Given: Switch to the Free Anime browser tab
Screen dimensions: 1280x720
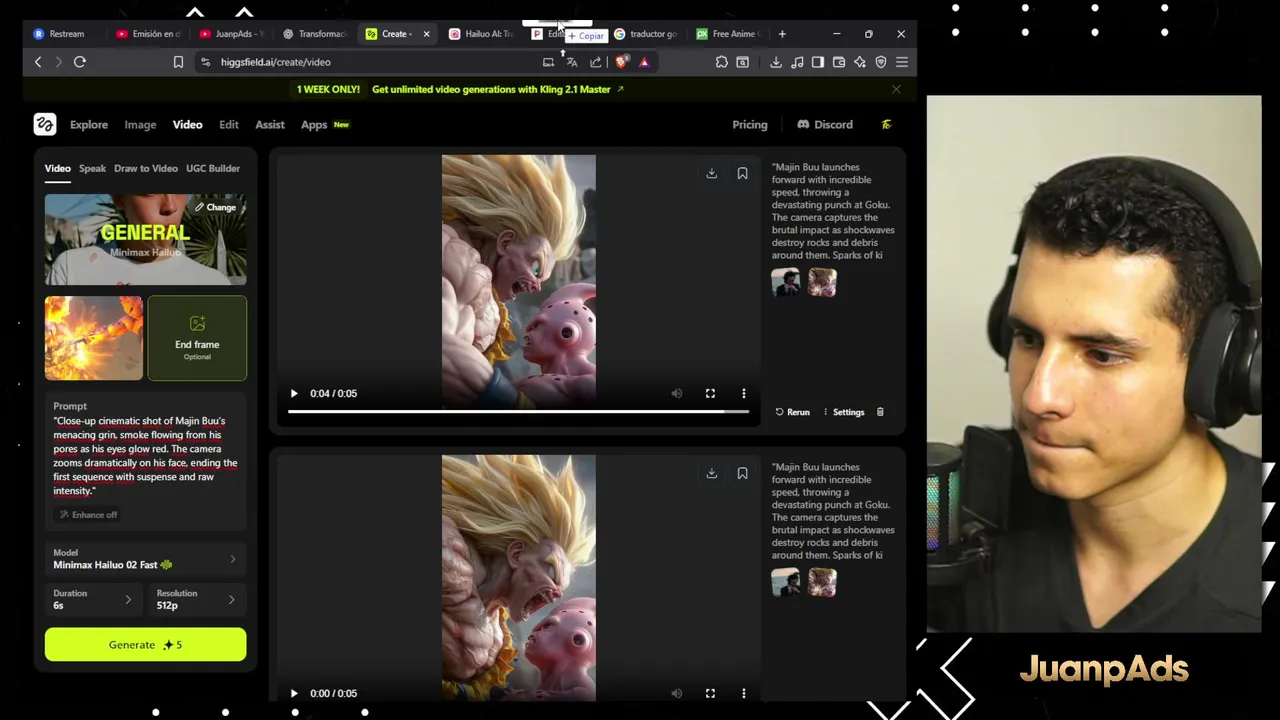Looking at the screenshot, I should click(x=728, y=34).
